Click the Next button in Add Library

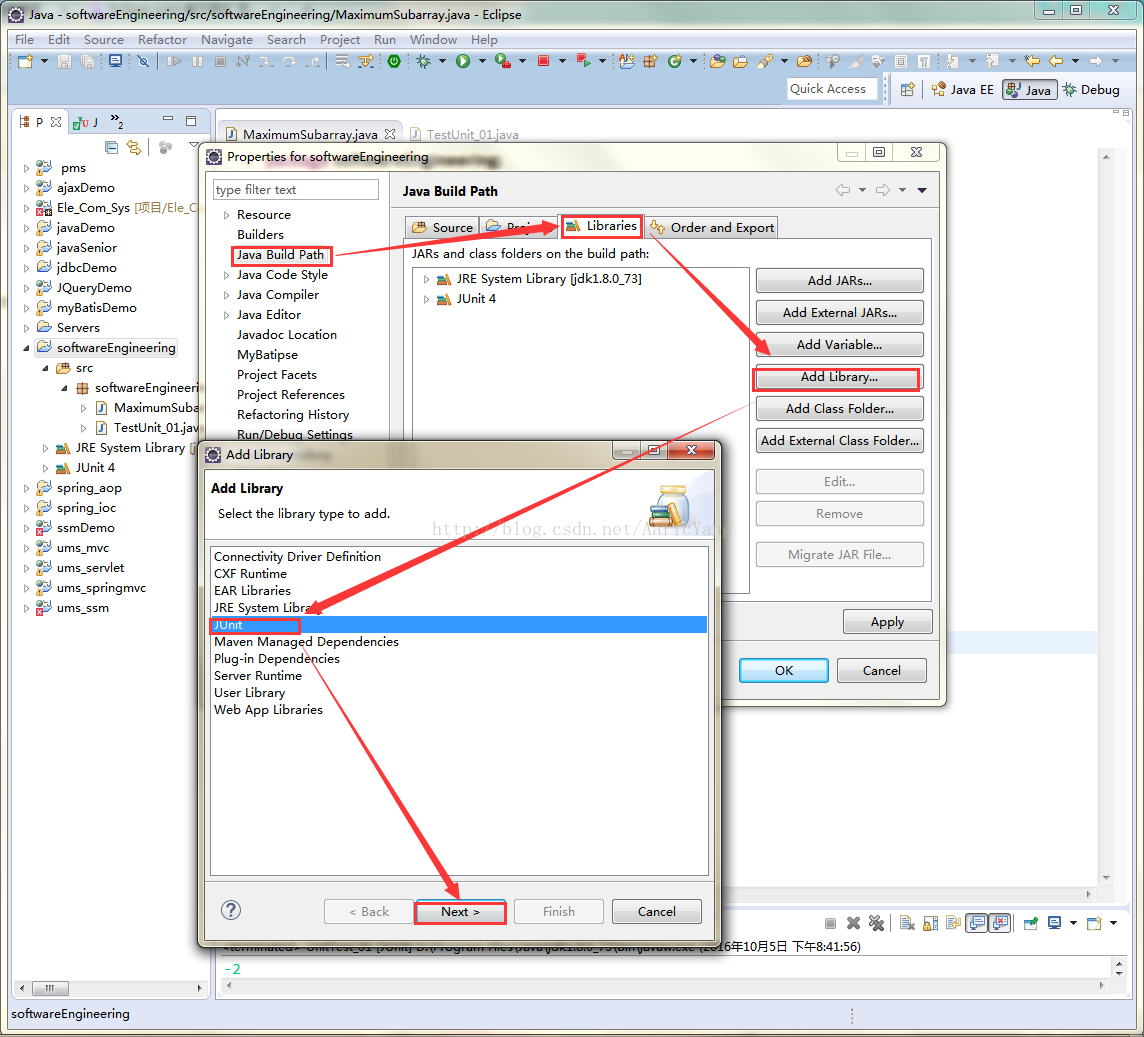460,911
